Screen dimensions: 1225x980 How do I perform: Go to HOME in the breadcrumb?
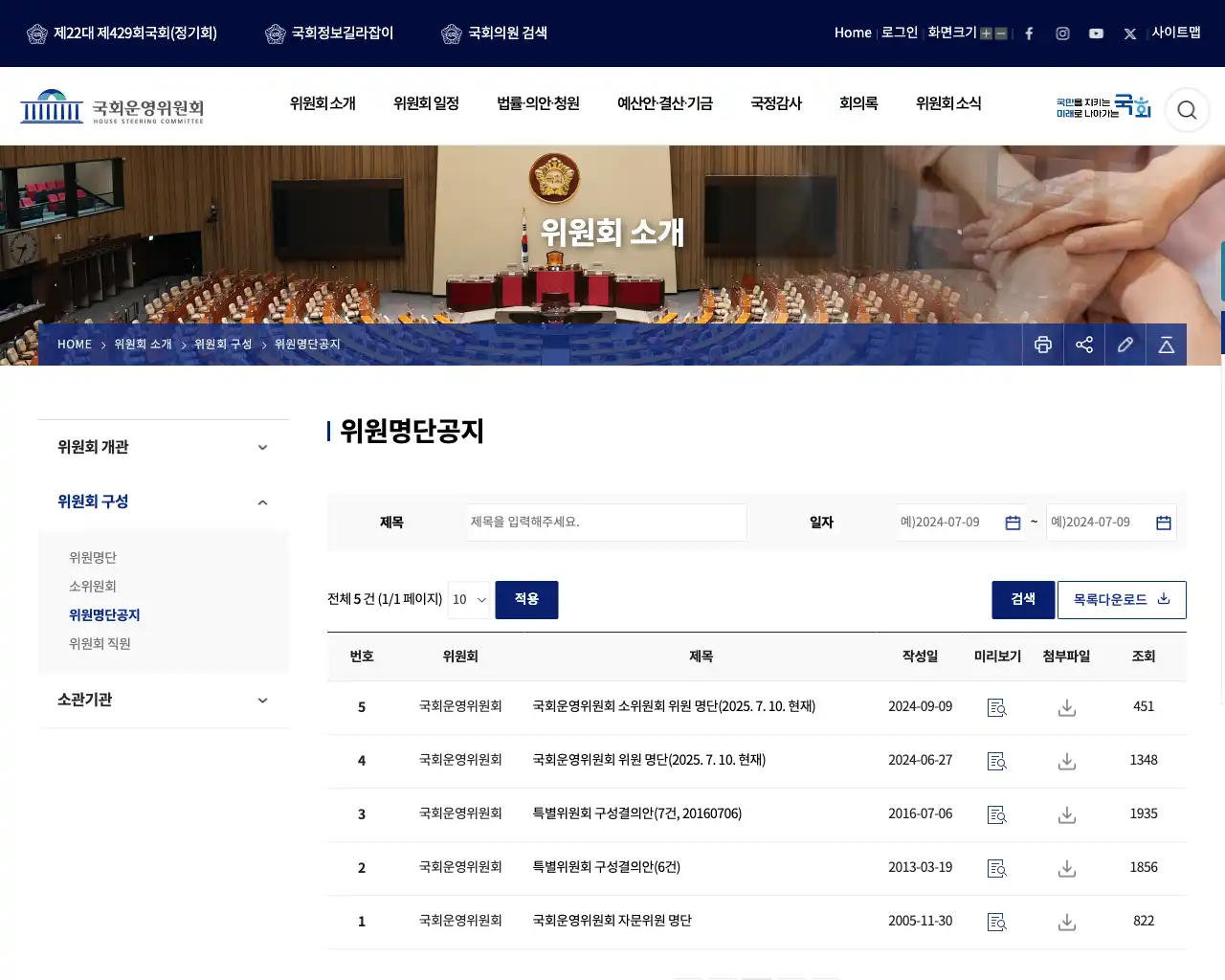(x=75, y=345)
